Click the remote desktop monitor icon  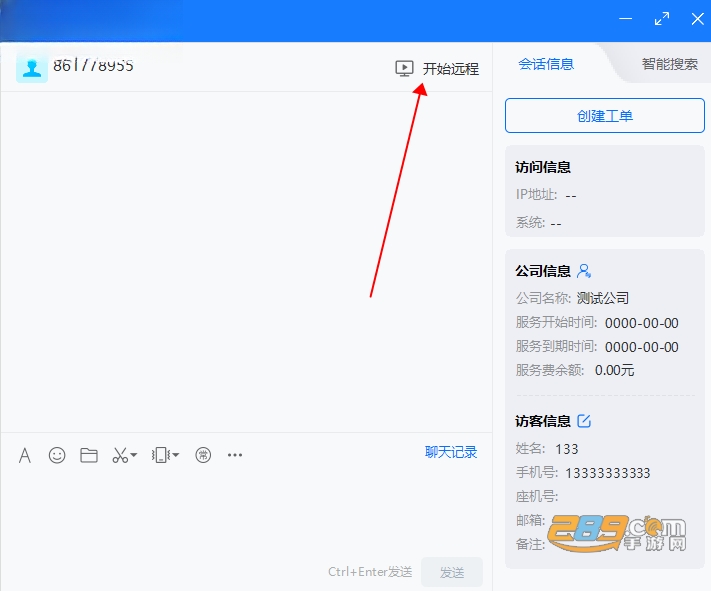404,68
